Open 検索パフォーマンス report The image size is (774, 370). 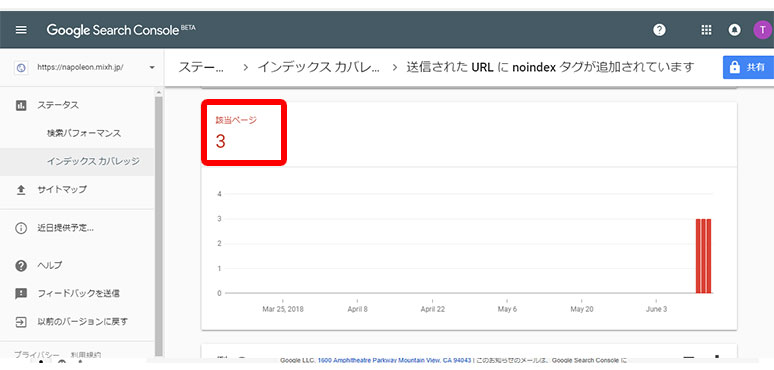[x=84, y=133]
